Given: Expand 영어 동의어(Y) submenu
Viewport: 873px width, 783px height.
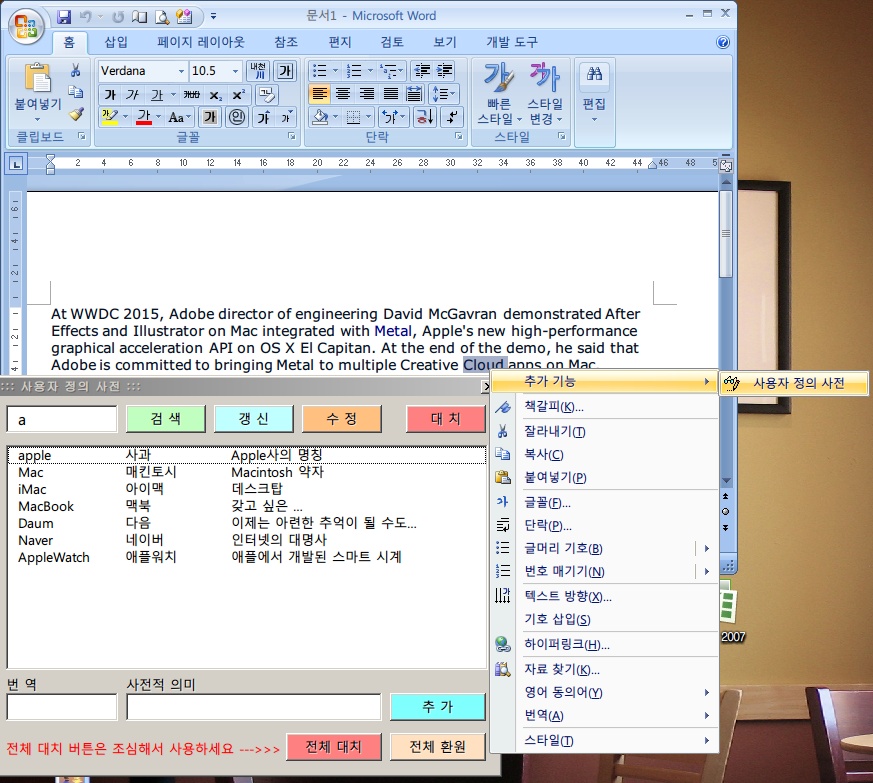Looking at the screenshot, I should click(x=605, y=693).
